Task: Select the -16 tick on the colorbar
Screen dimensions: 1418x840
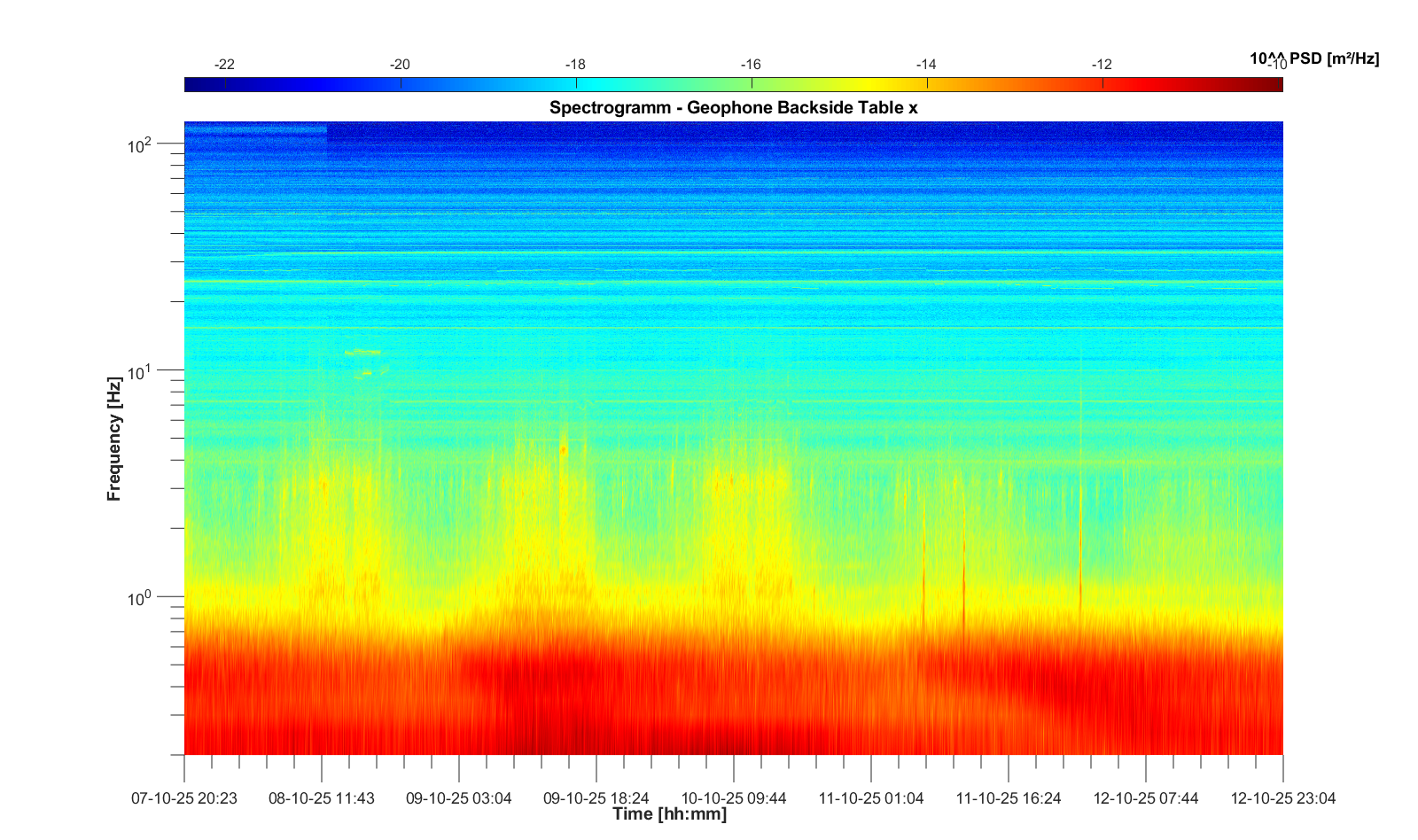Action: pyautogui.click(x=752, y=65)
